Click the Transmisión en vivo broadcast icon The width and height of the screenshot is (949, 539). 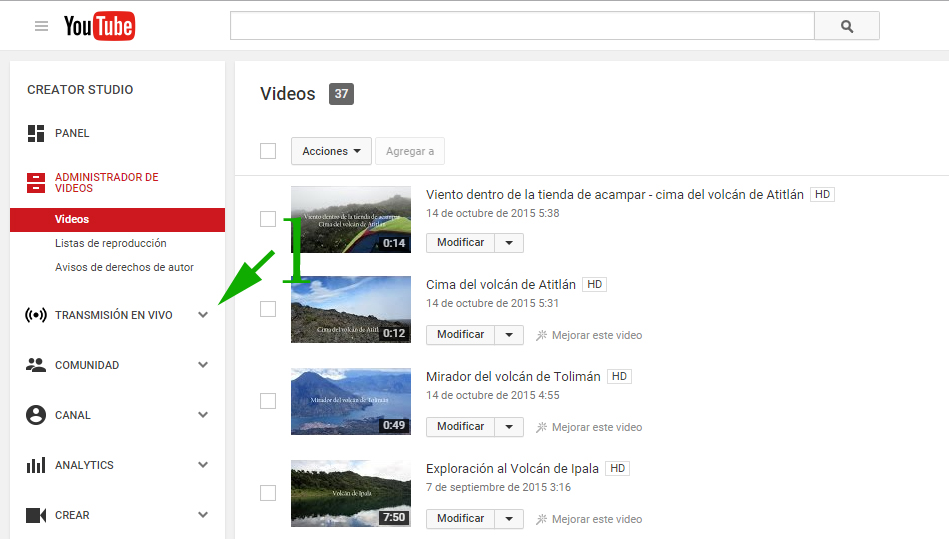(36, 315)
